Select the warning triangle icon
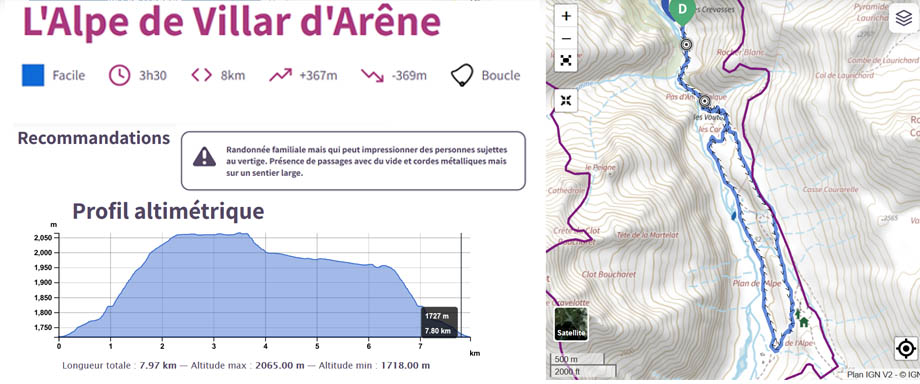 (204, 156)
